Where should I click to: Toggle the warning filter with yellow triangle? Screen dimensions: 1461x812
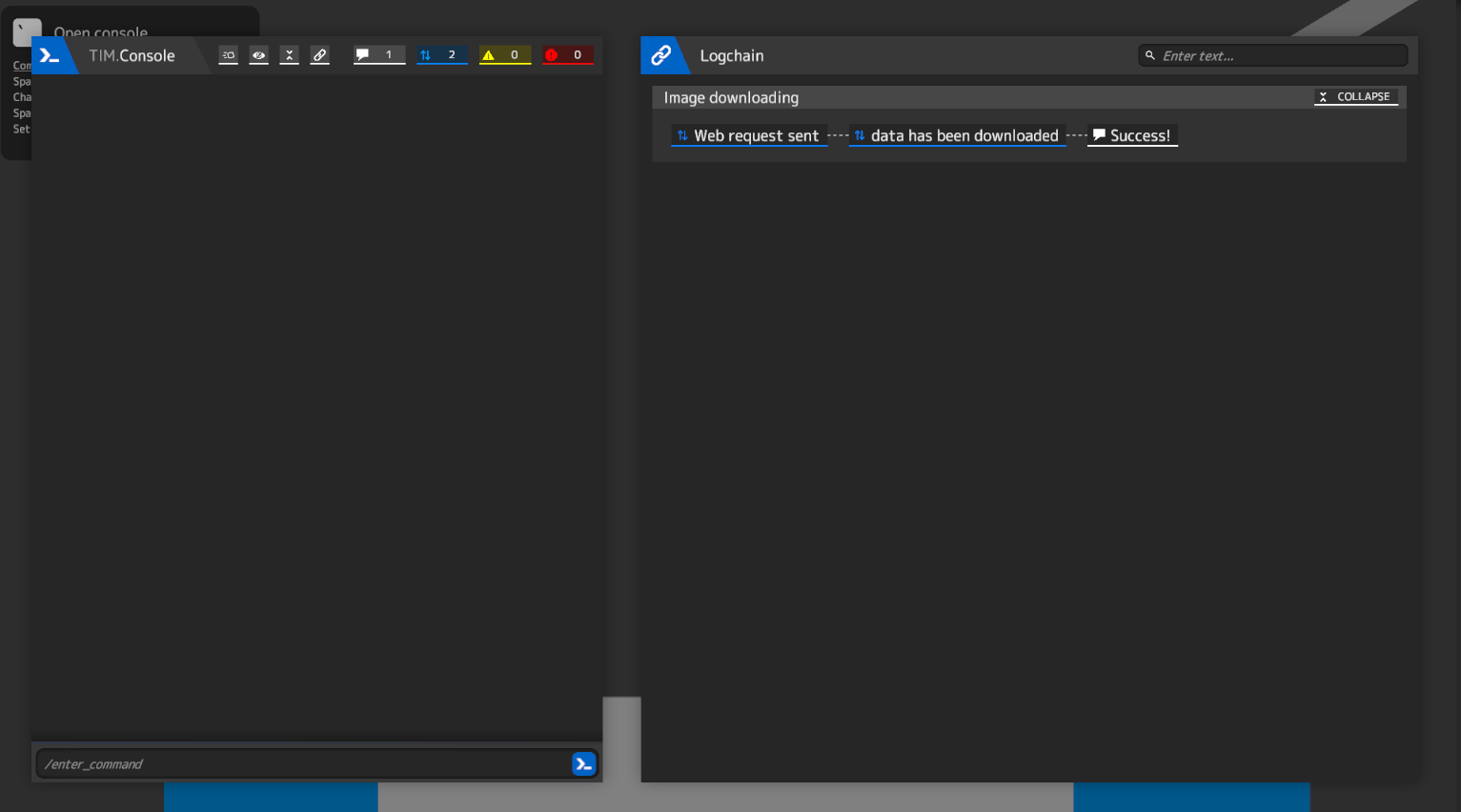tap(504, 55)
